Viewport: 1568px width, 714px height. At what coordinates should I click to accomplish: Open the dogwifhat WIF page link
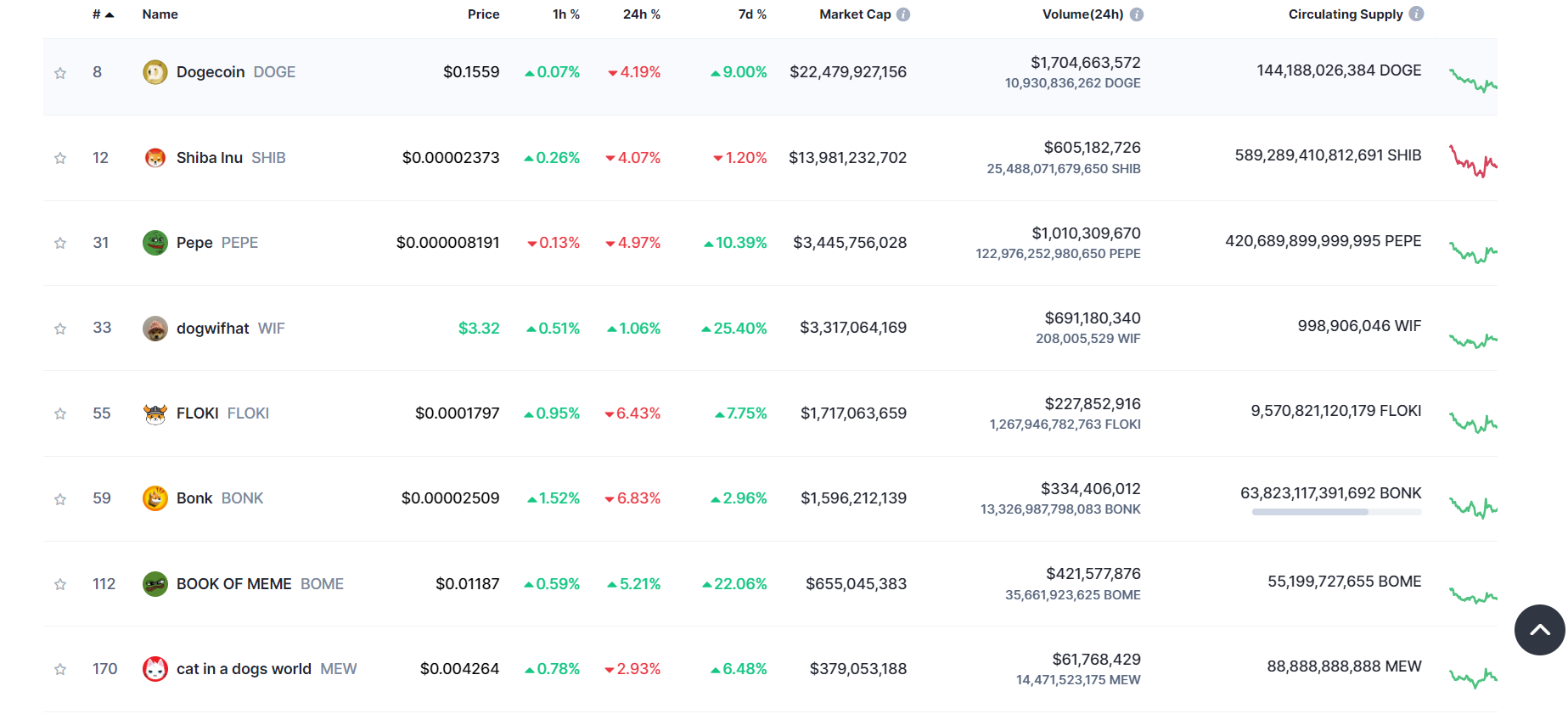231,329
